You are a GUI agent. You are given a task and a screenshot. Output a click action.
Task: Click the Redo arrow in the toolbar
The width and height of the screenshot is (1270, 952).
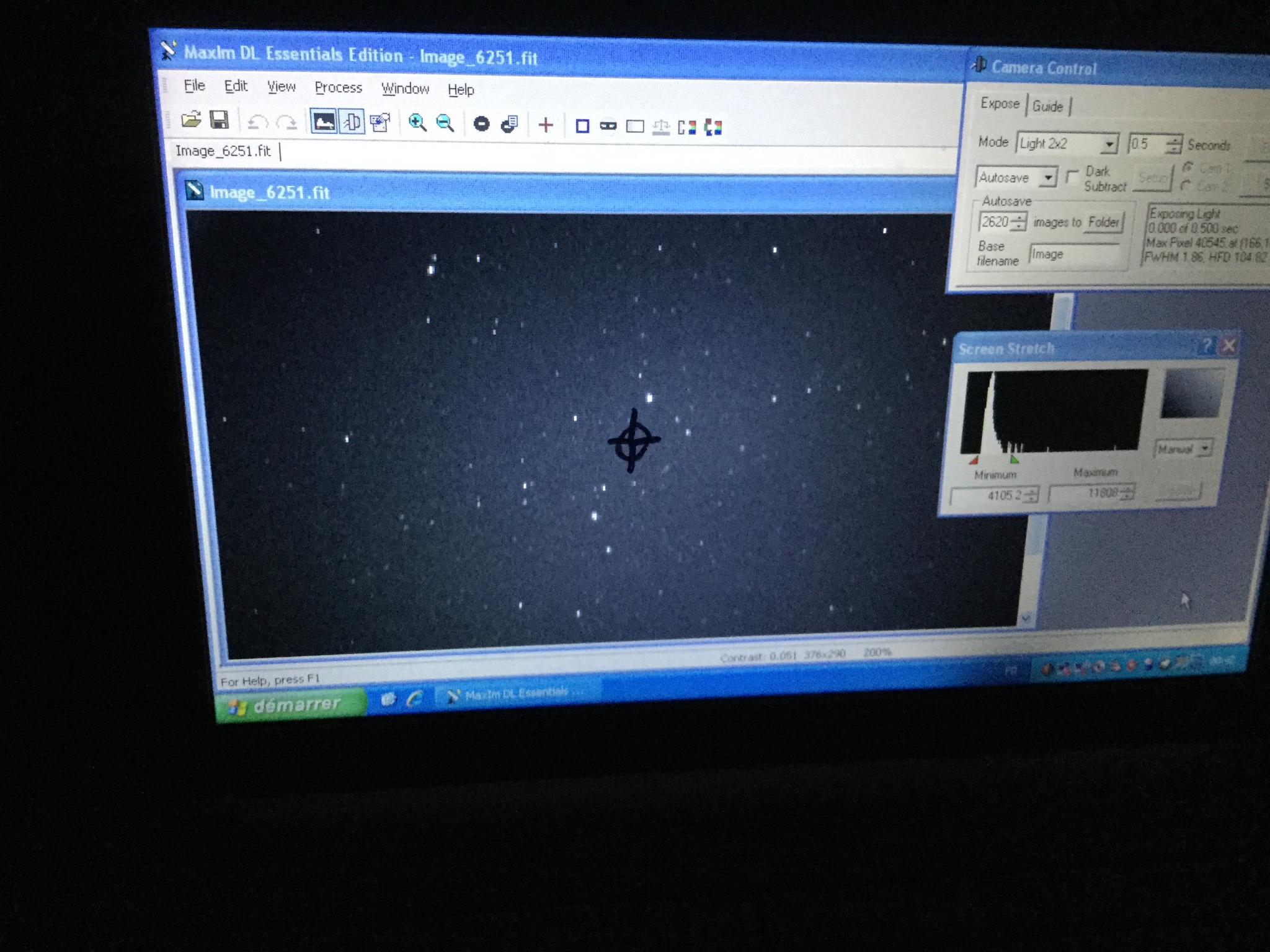point(286,123)
